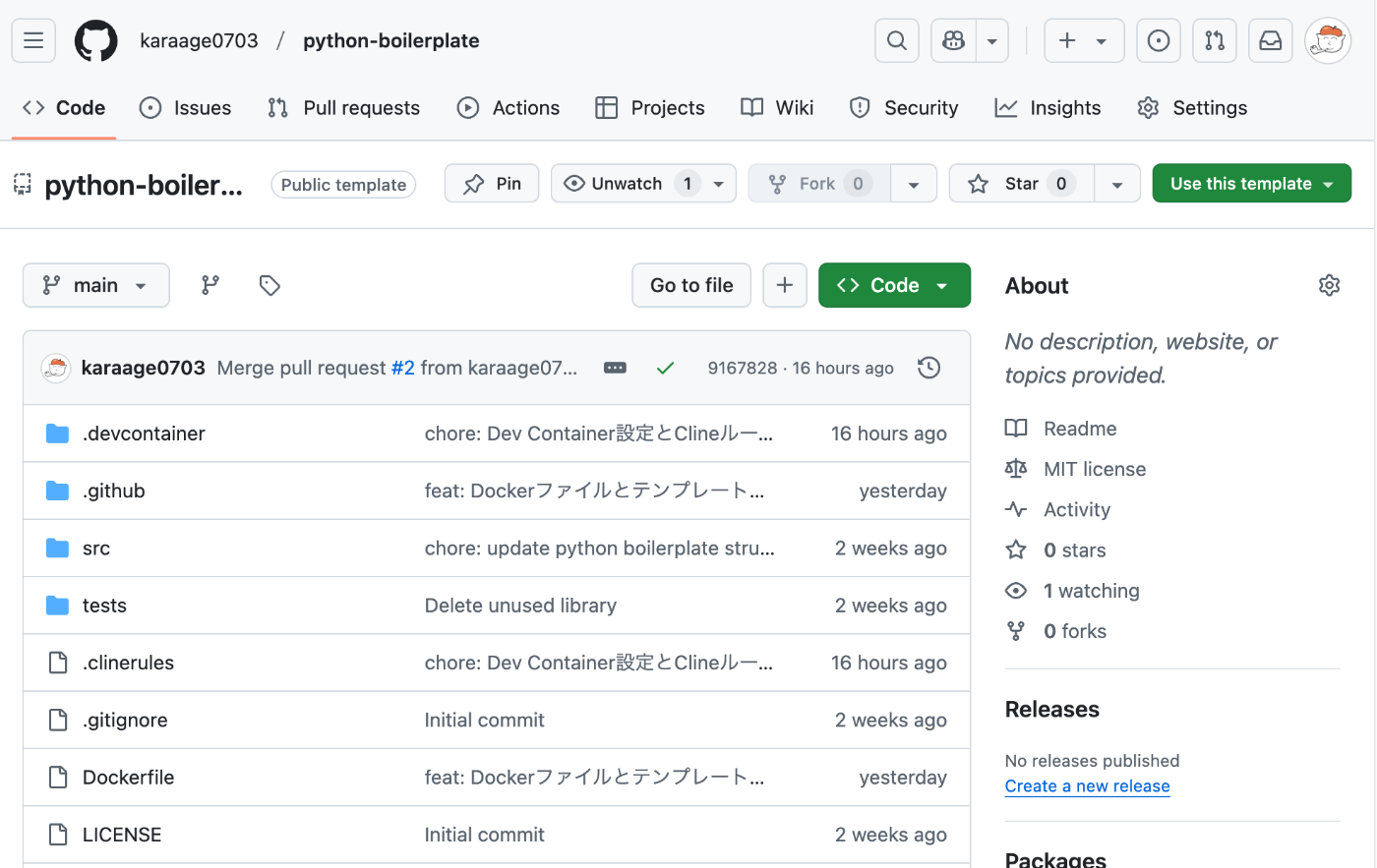The width and height of the screenshot is (1377, 868).
Task: Click Create a new release link
Action: (x=1087, y=786)
